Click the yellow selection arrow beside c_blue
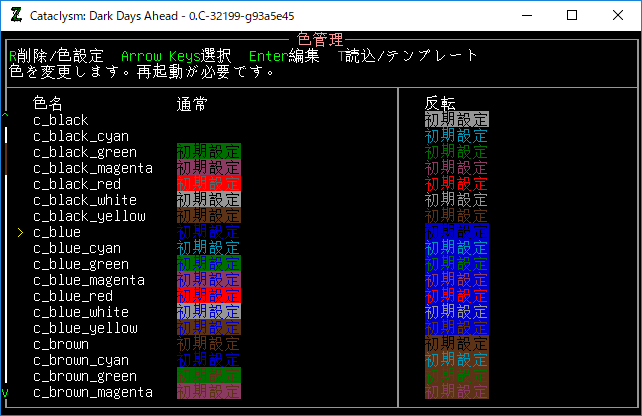Screen dimensions: 642x416 pyautogui.click(x=21, y=232)
